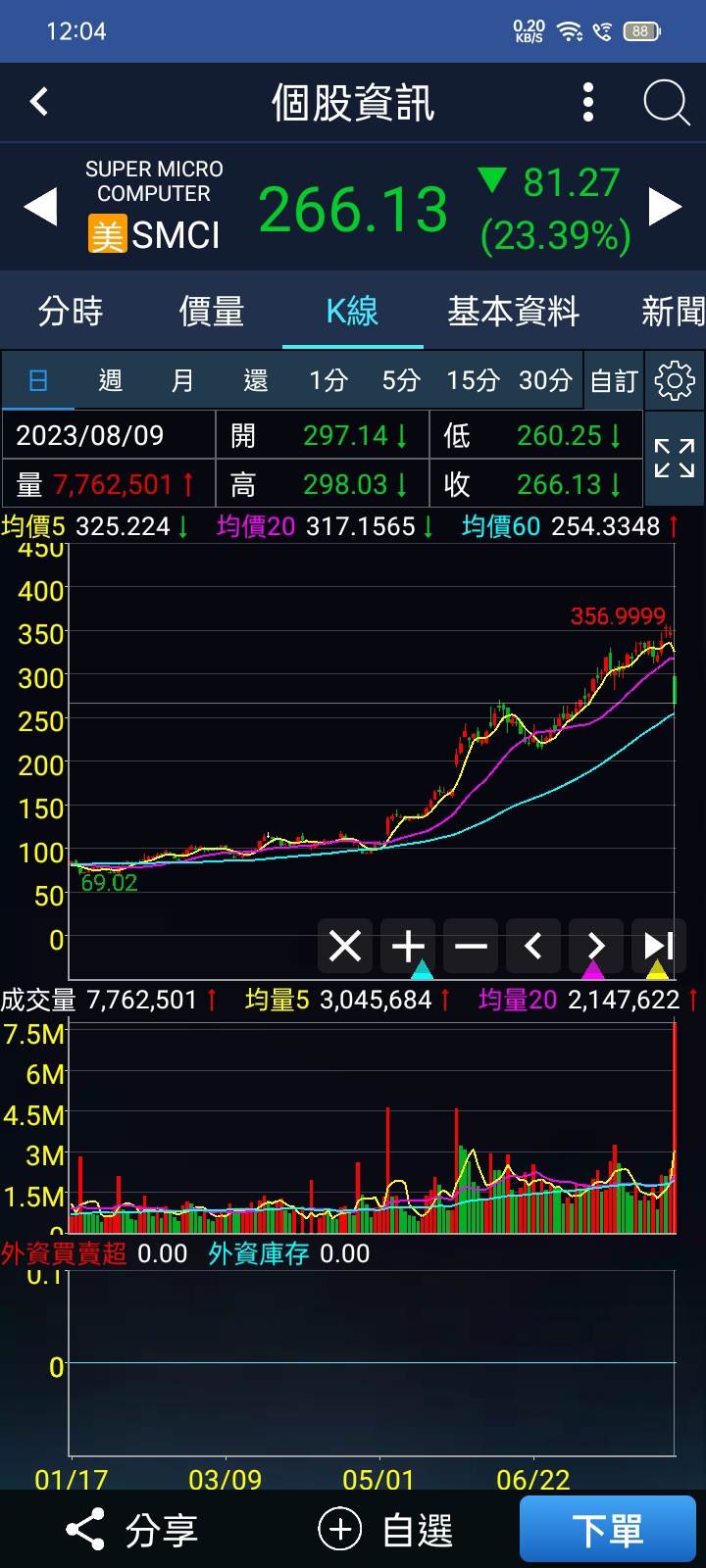This screenshot has height=1568, width=706.
Task: Select the 5分 interval
Action: pos(401,380)
